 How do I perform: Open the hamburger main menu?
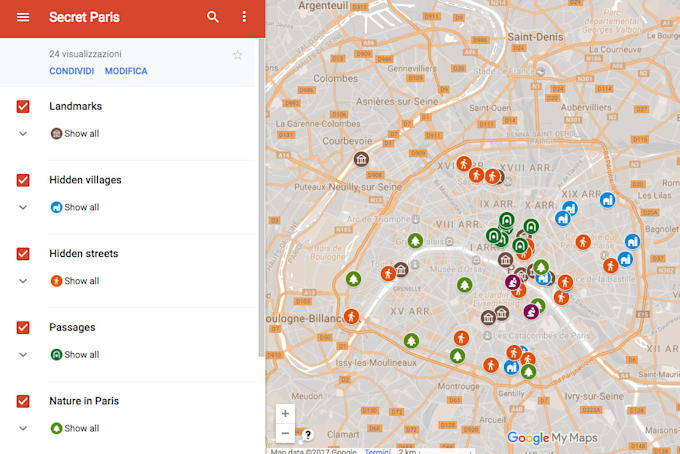tap(23, 17)
